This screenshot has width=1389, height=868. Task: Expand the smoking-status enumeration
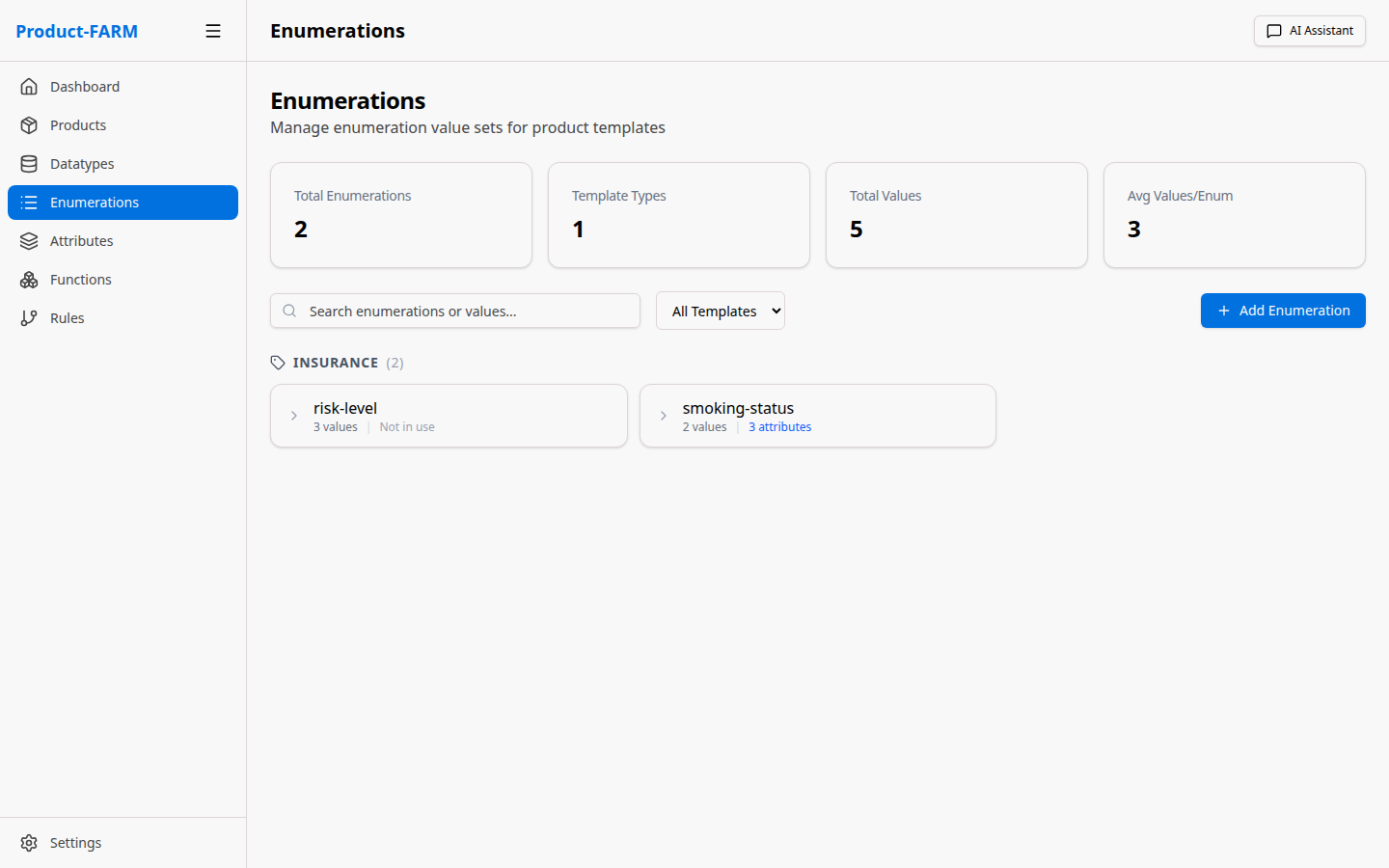663,416
